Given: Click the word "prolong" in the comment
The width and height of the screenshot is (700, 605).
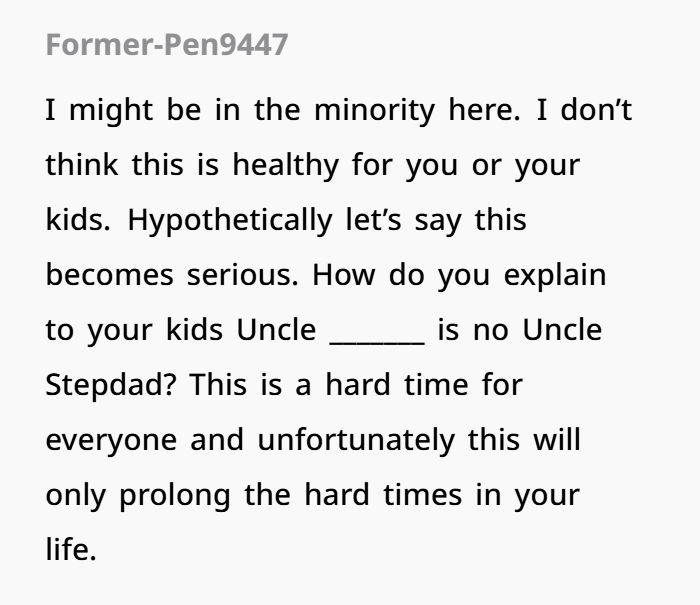Looking at the screenshot, I should point(175,497).
